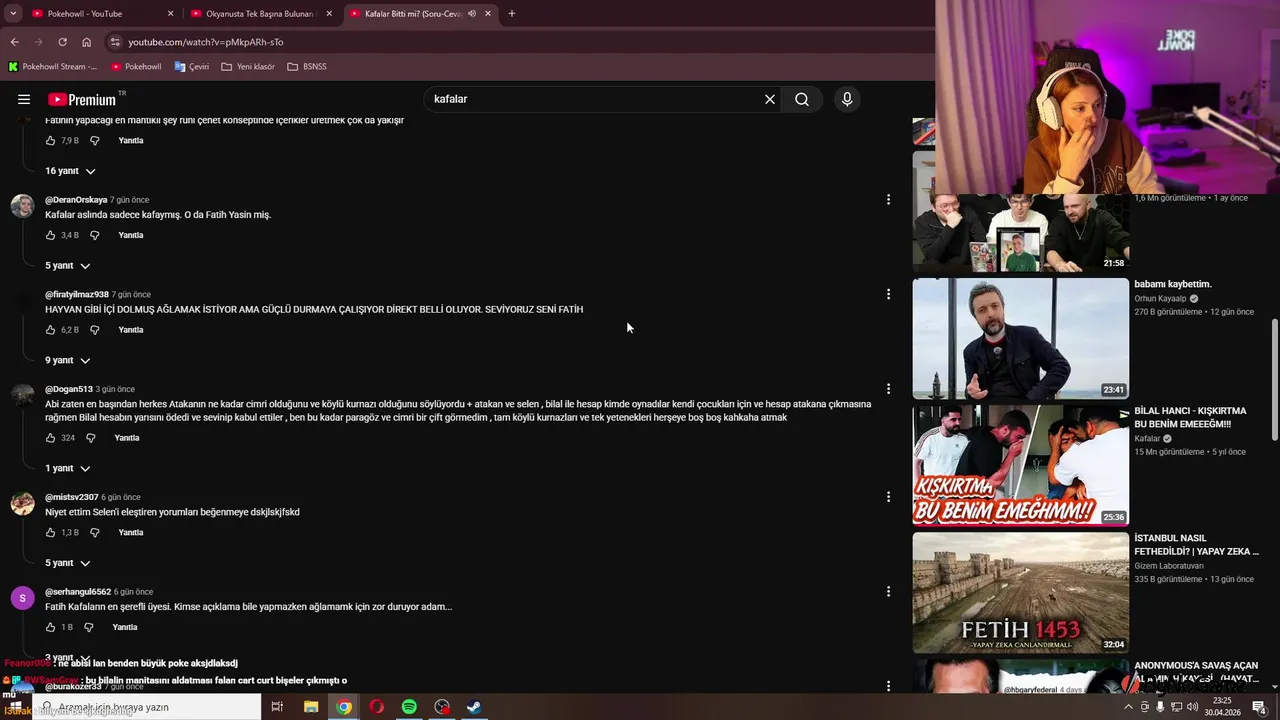Screen dimensions: 1280x720
Task: Expand 5 yanıt under @mistsv2307
Action: coord(67,563)
